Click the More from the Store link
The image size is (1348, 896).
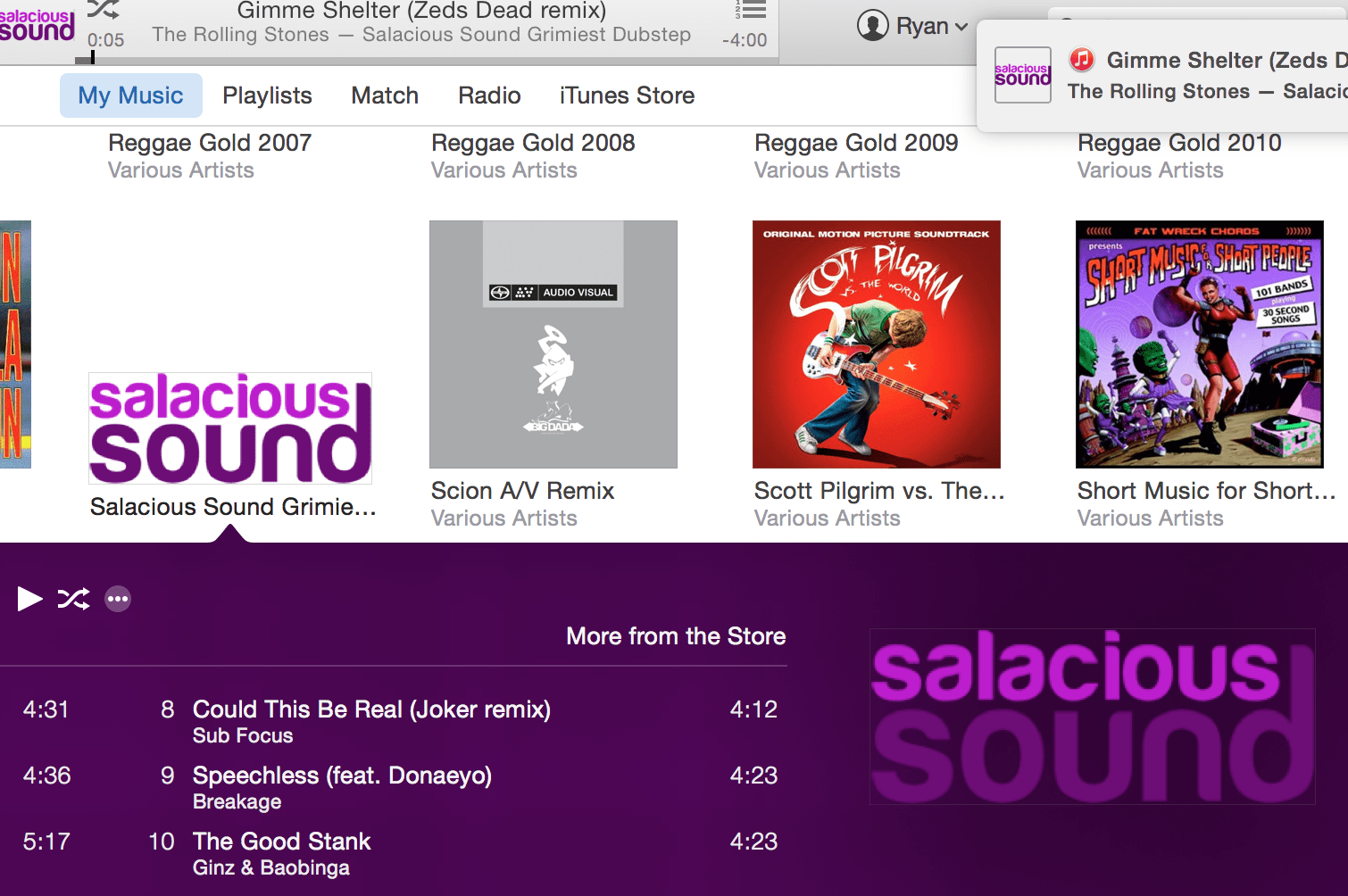676,636
